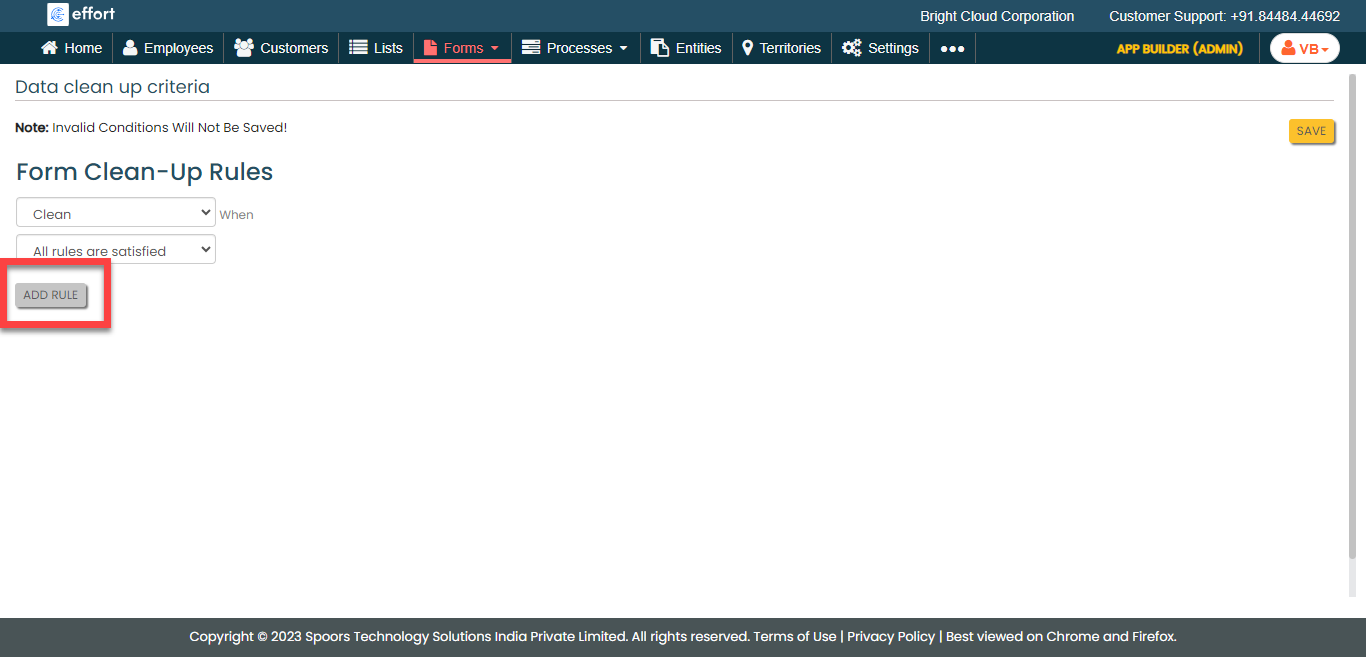
Task: Open Settings via gears icon
Action: click(851, 48)
